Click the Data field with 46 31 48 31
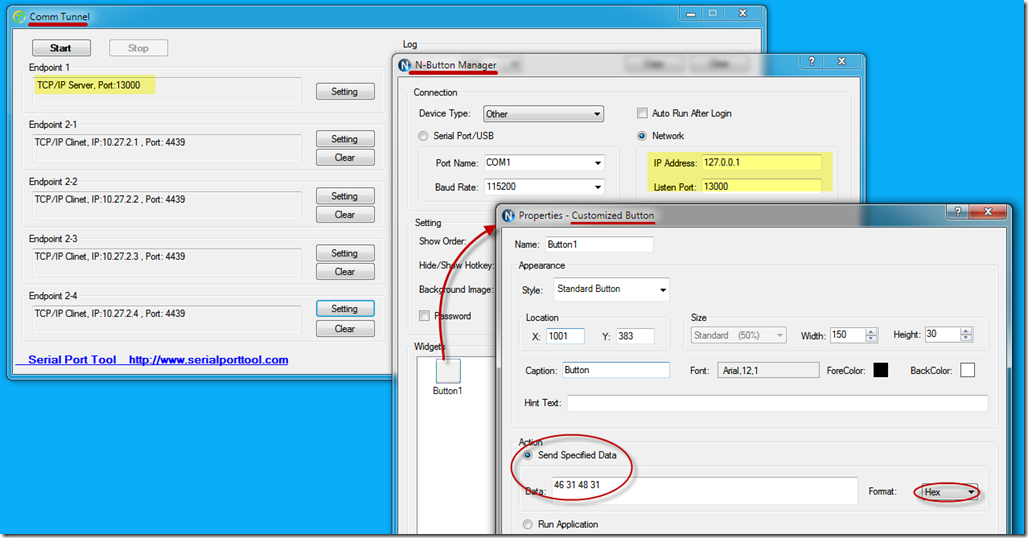This screenshot has height=538, width=1028. click(x=705, y=491)
